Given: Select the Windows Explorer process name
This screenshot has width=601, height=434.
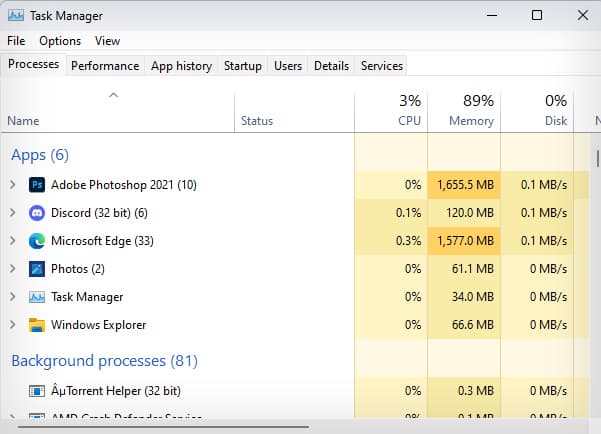Looking at the screenshot, I should click(x=99, y=325).
